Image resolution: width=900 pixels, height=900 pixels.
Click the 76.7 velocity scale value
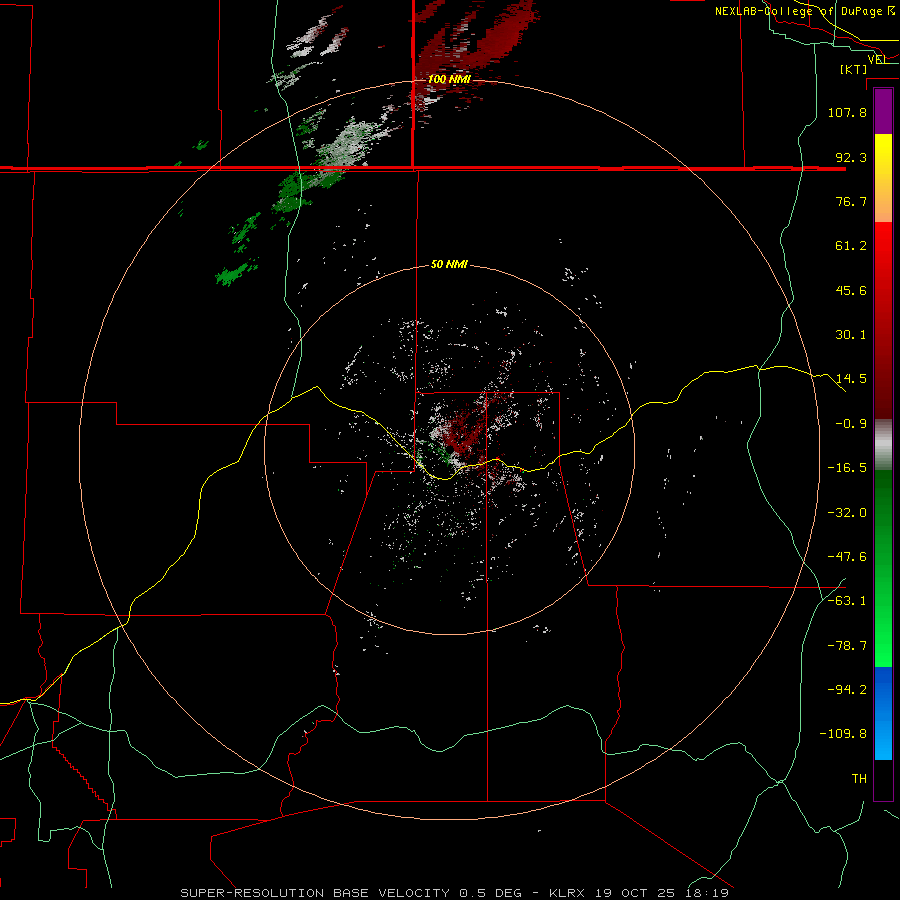[851, 201]
